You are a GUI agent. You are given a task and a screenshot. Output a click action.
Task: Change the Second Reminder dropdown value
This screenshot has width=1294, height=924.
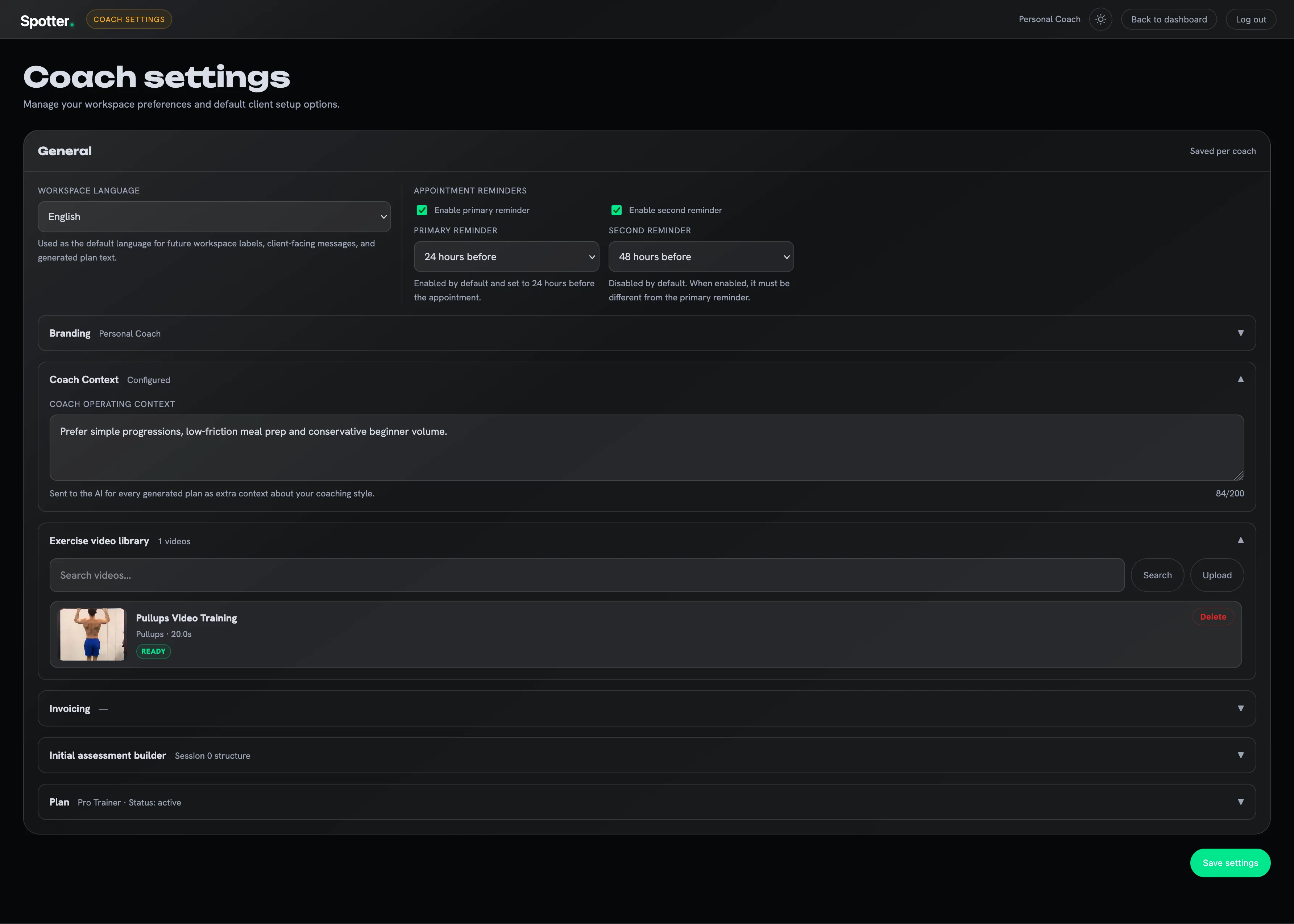[701, 257]
